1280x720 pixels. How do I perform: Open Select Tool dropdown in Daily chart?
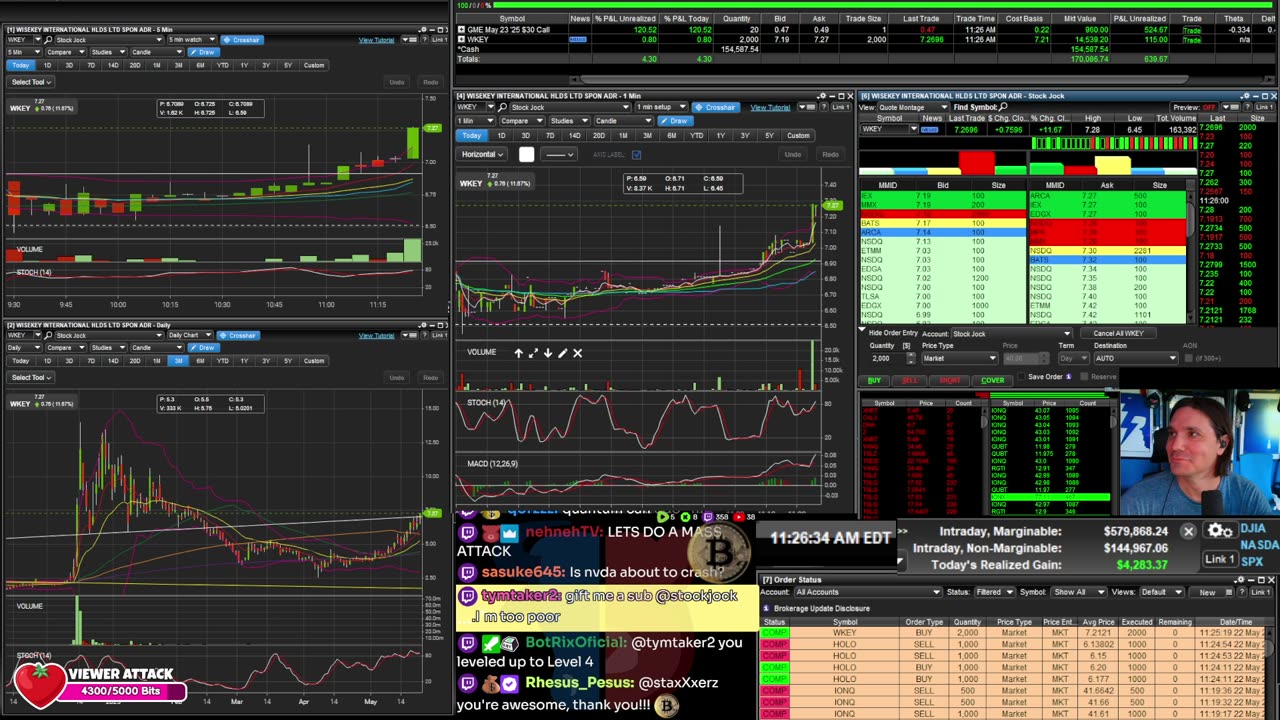30,377
